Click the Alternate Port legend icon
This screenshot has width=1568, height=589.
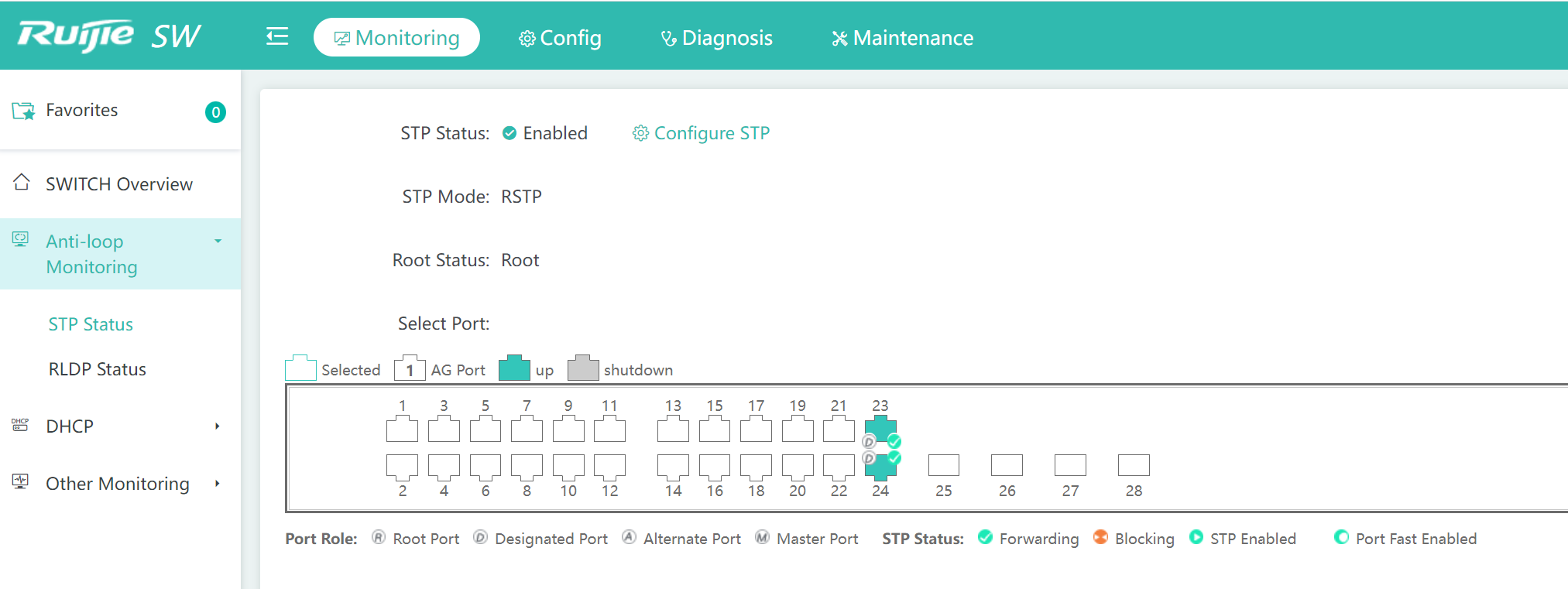pyautogui.click(x=629, y=537)
